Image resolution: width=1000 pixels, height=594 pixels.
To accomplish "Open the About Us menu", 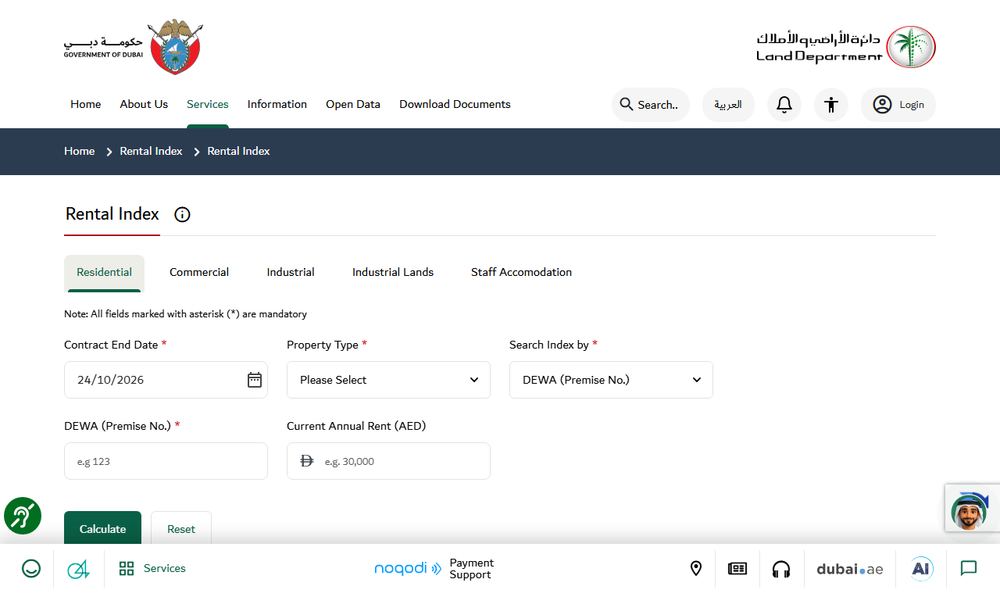I will (143, 104).
